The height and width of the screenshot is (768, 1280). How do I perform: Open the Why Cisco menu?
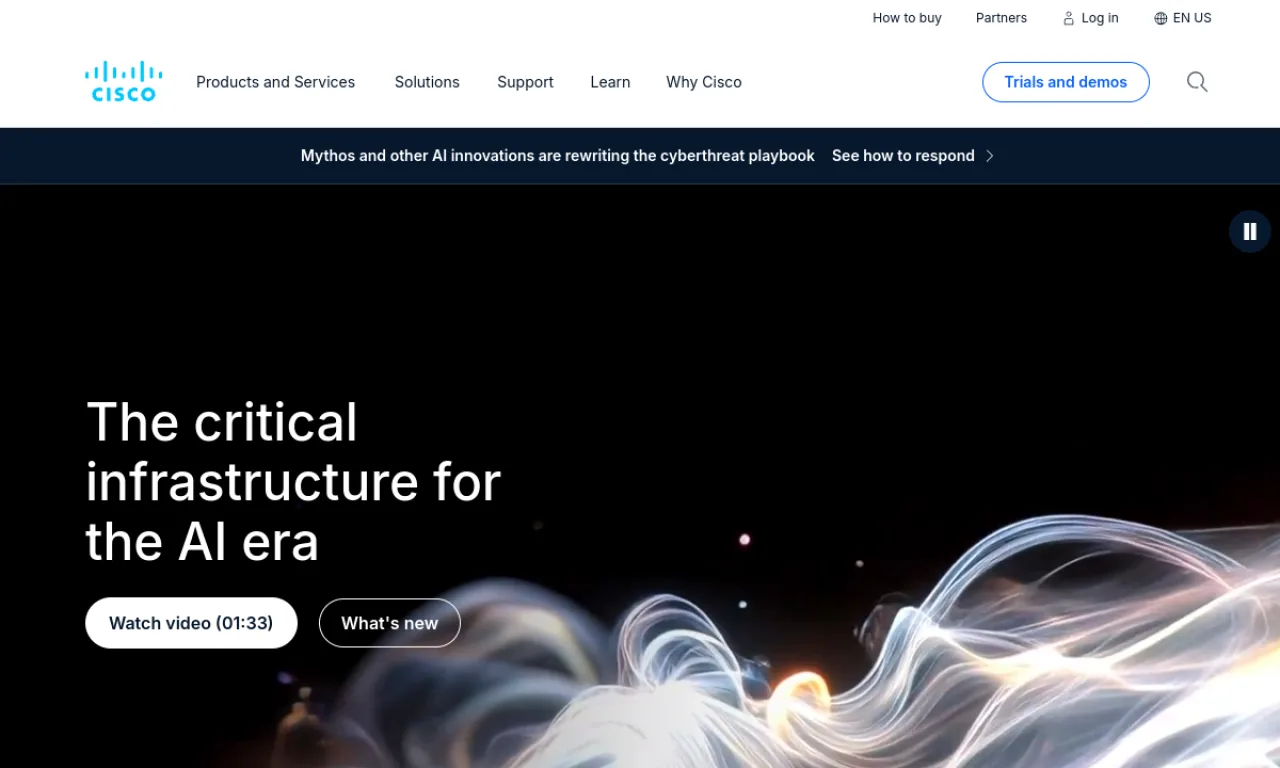tap(704, 82)
